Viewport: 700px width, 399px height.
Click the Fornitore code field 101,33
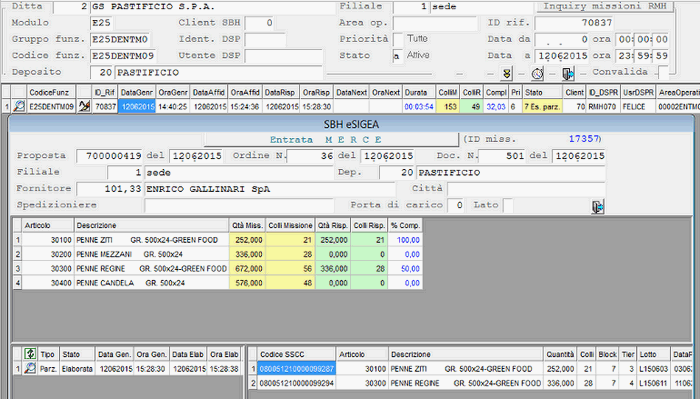109,189
